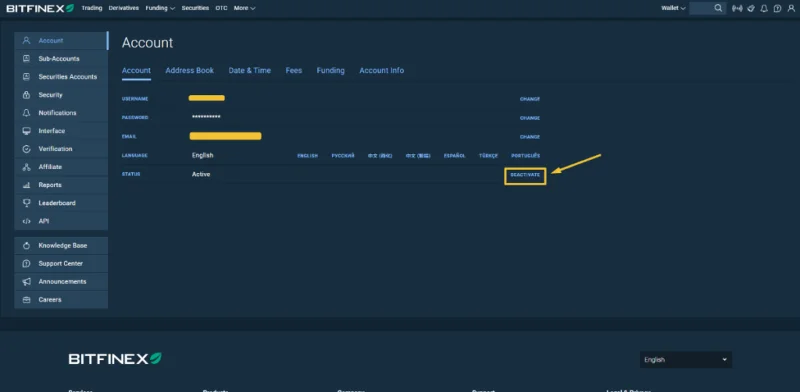The image size is (800, 392).
Task: Click Deactivate in the Status row
Action: pyautogui.click(x=525, y=175)
